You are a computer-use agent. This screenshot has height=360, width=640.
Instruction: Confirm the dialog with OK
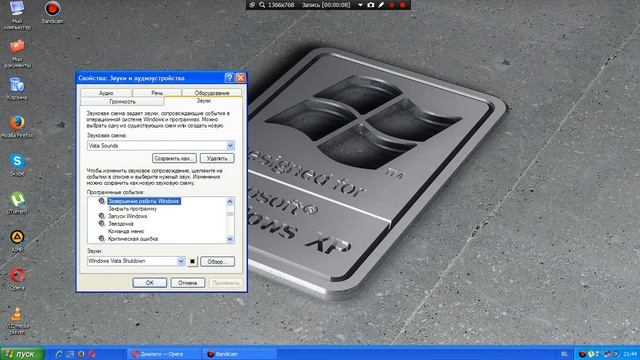[149, 282]
